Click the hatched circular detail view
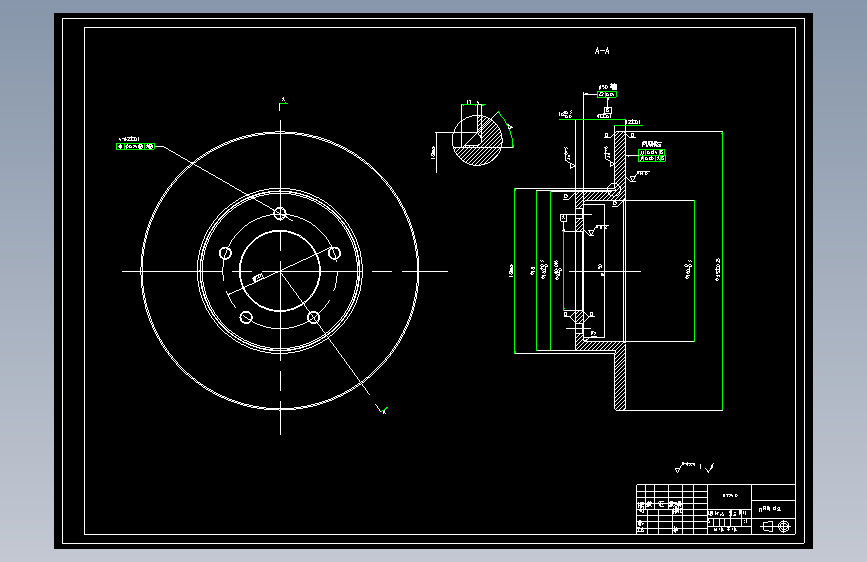The height and width of the screenshot is (562, 867). [x=477, y=140]
